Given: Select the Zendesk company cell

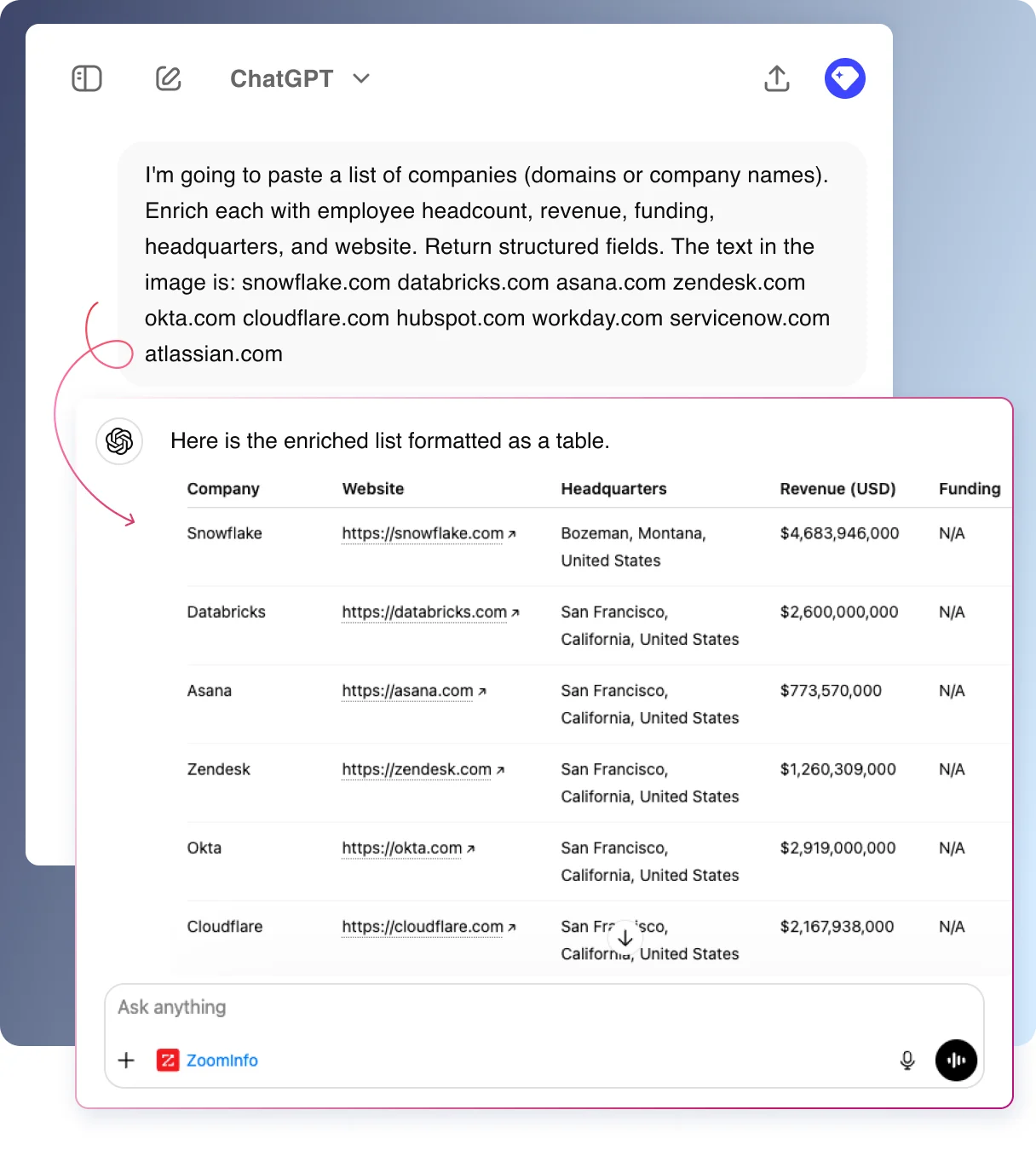Looking at the screenshot, I should coord(218,770).
